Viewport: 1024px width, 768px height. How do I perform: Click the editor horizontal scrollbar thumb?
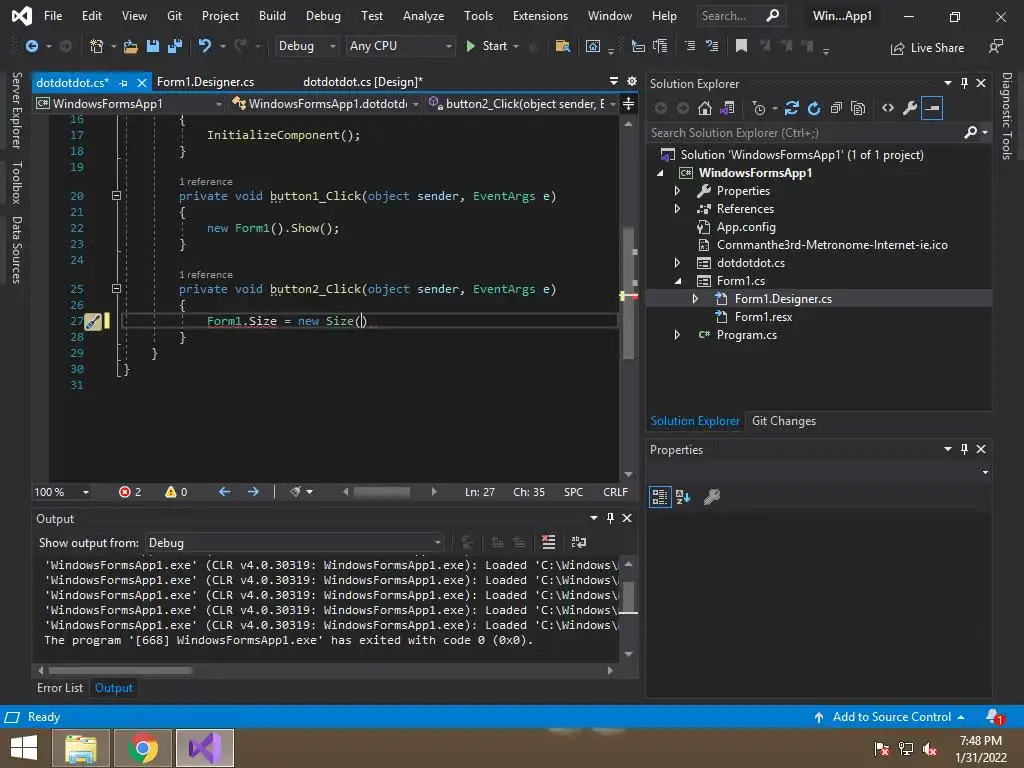coord(382,492)
